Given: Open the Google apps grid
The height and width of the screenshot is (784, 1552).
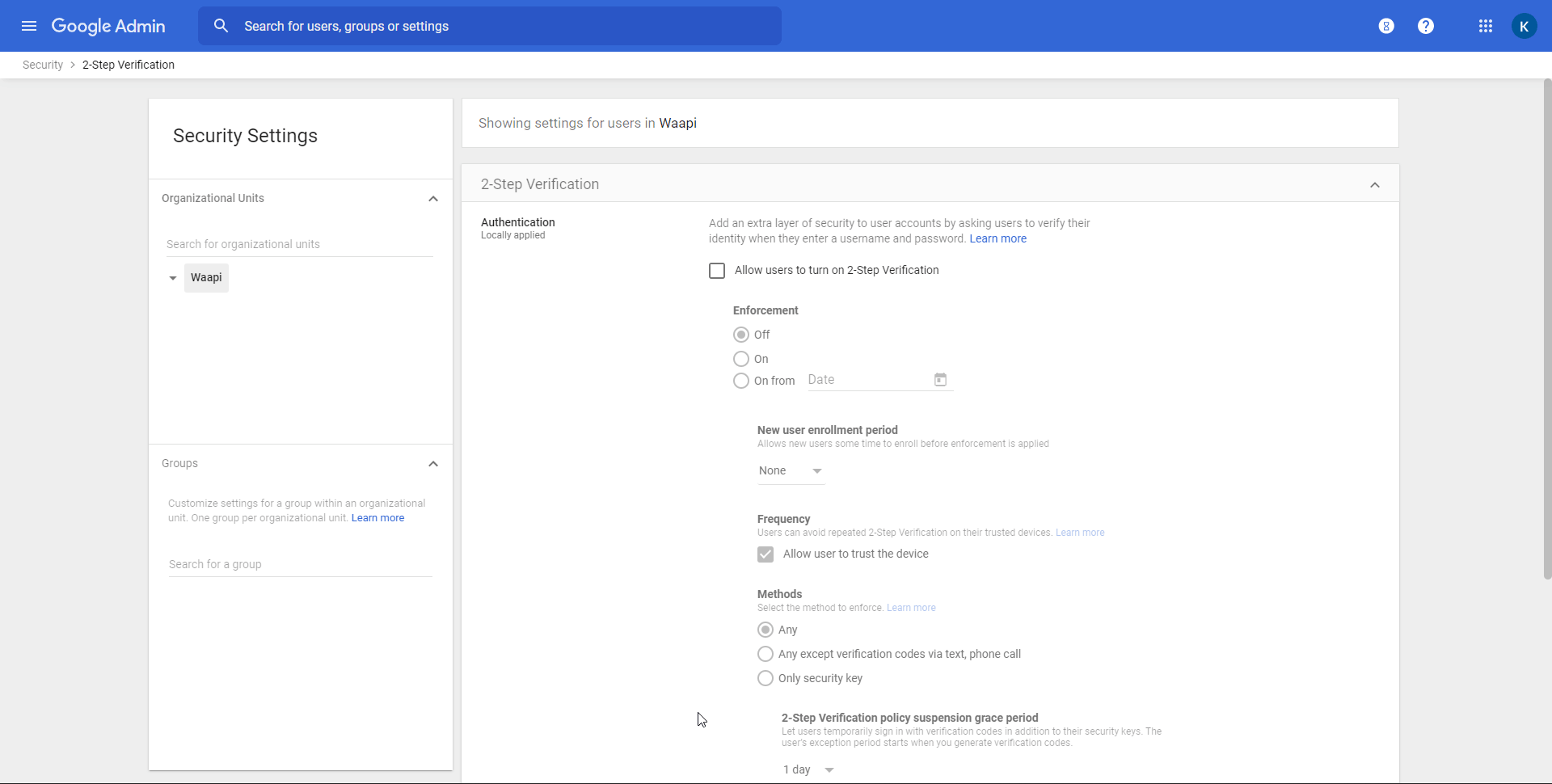Looking at the screenshot, I should (1485, 26).
